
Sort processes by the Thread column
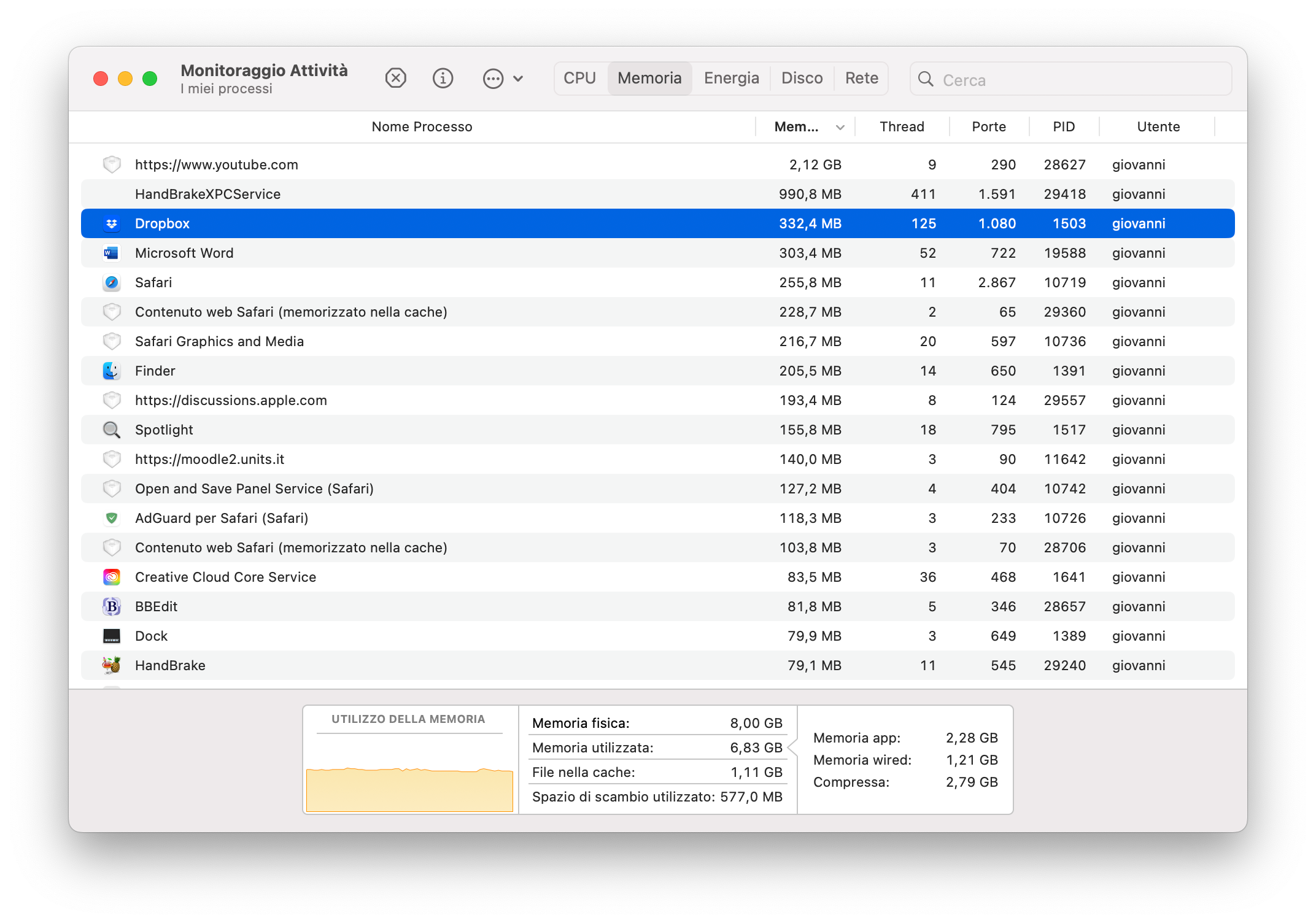[902, 126]
